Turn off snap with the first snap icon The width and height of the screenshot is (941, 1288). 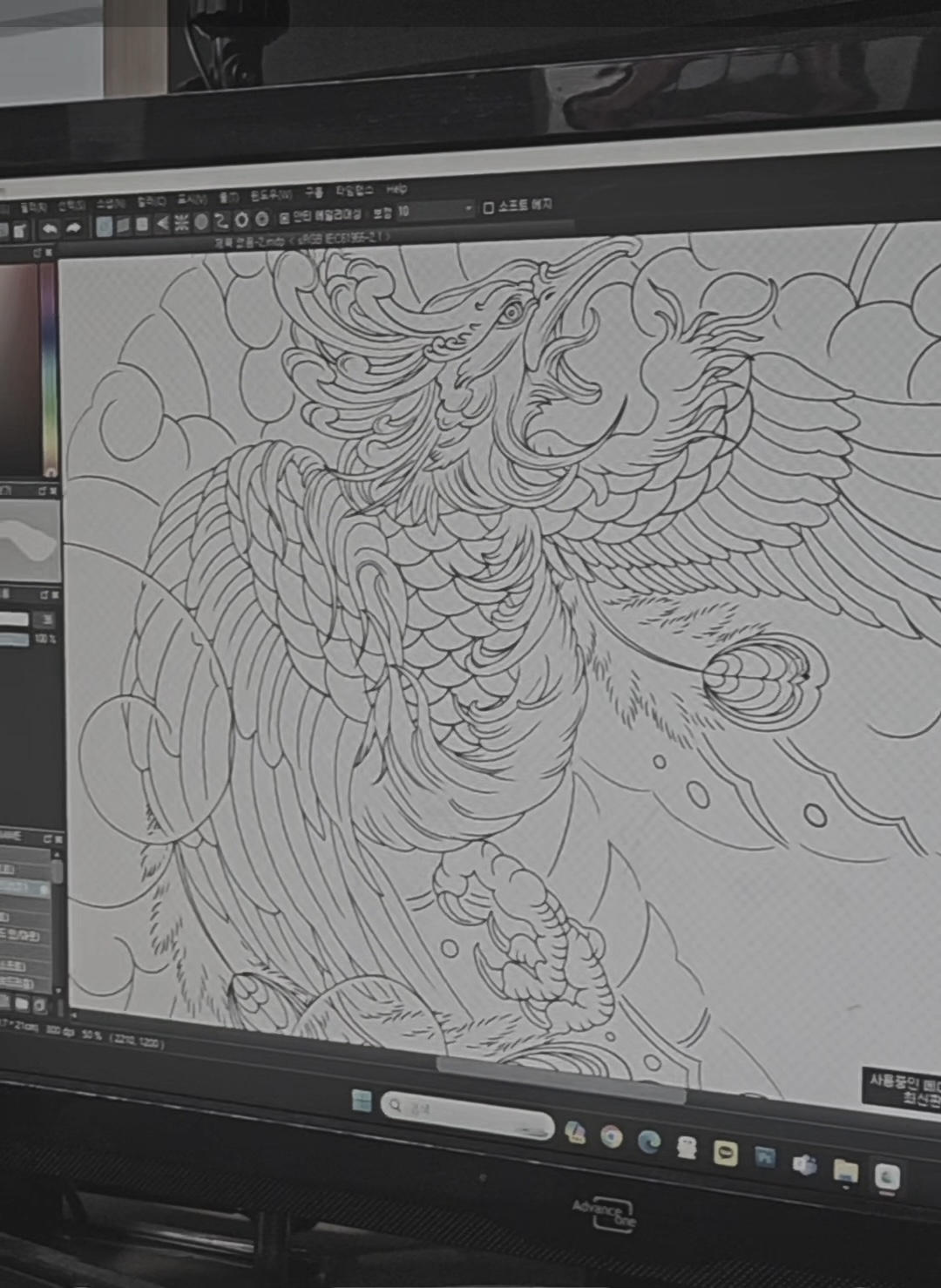(x=104, y=227)
